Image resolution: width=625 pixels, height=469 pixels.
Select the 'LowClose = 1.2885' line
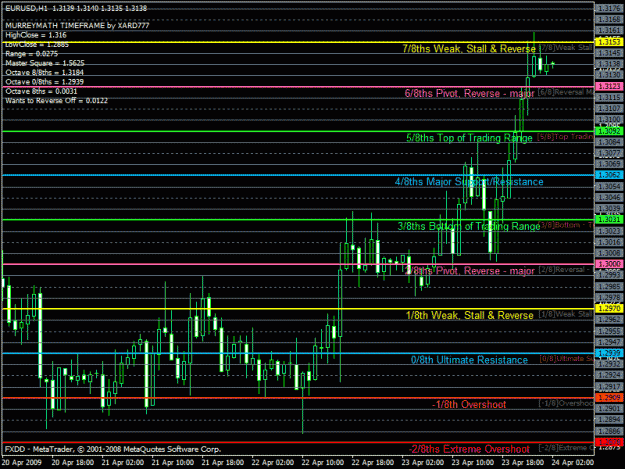[x=37, y=44]
